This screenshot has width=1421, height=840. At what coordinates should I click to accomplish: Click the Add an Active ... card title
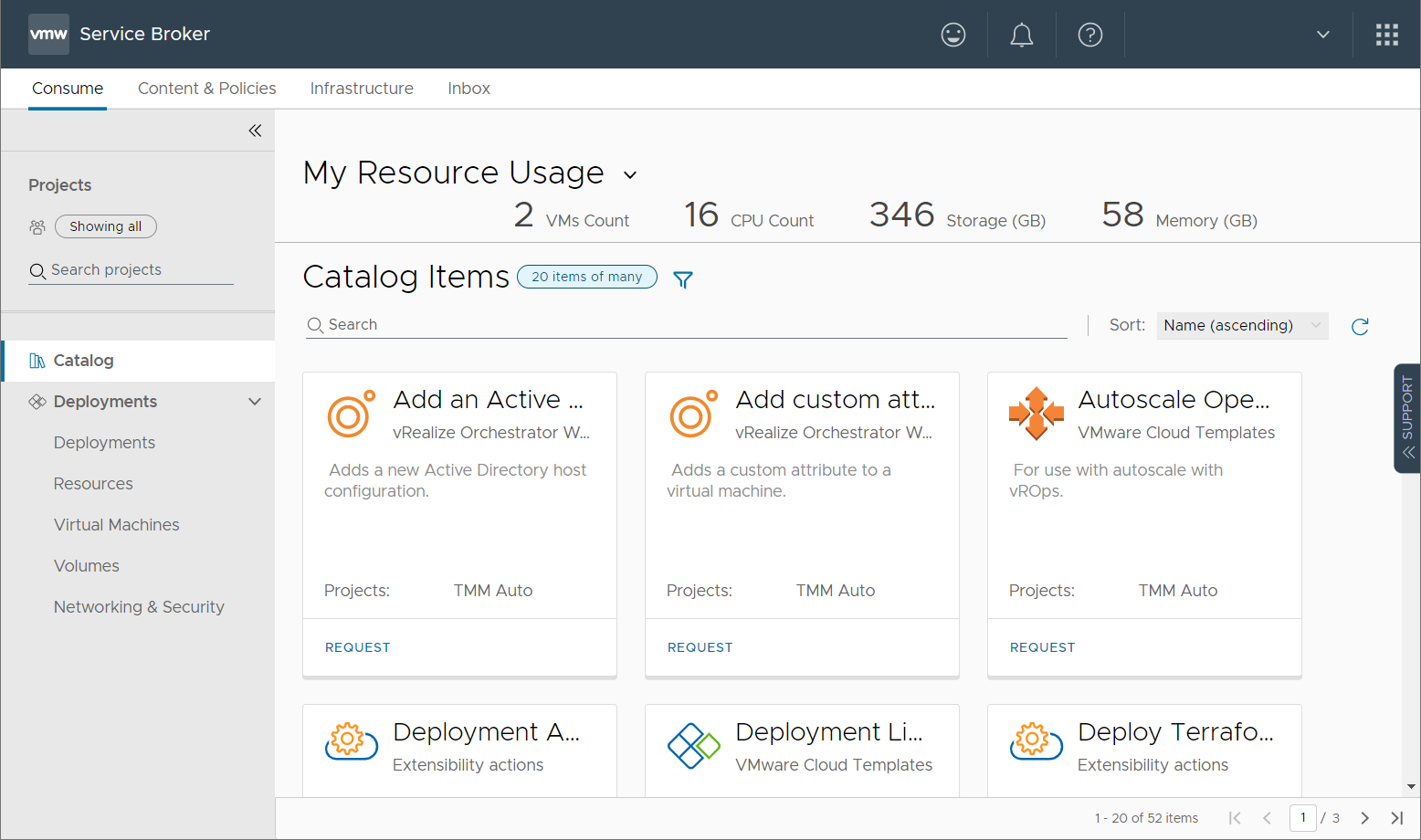pos(489,400)
